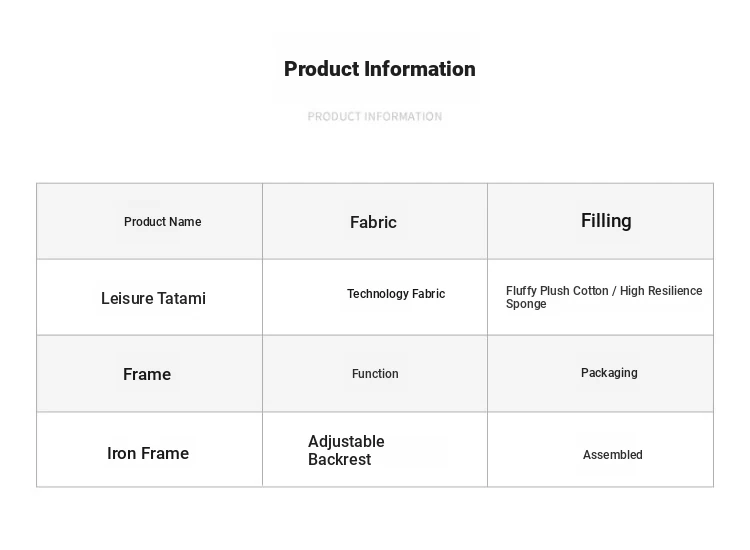Select the "Fabric" header cell
750x550 pixels.
[373, 222]
